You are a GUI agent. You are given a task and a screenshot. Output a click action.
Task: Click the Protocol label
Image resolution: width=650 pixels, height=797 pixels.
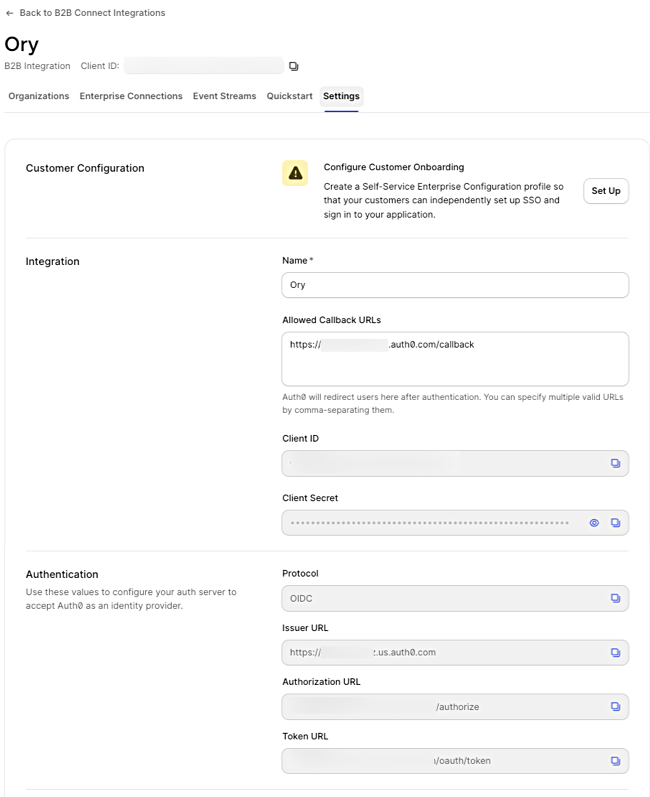pyautogui.click(x=300, y=573)
